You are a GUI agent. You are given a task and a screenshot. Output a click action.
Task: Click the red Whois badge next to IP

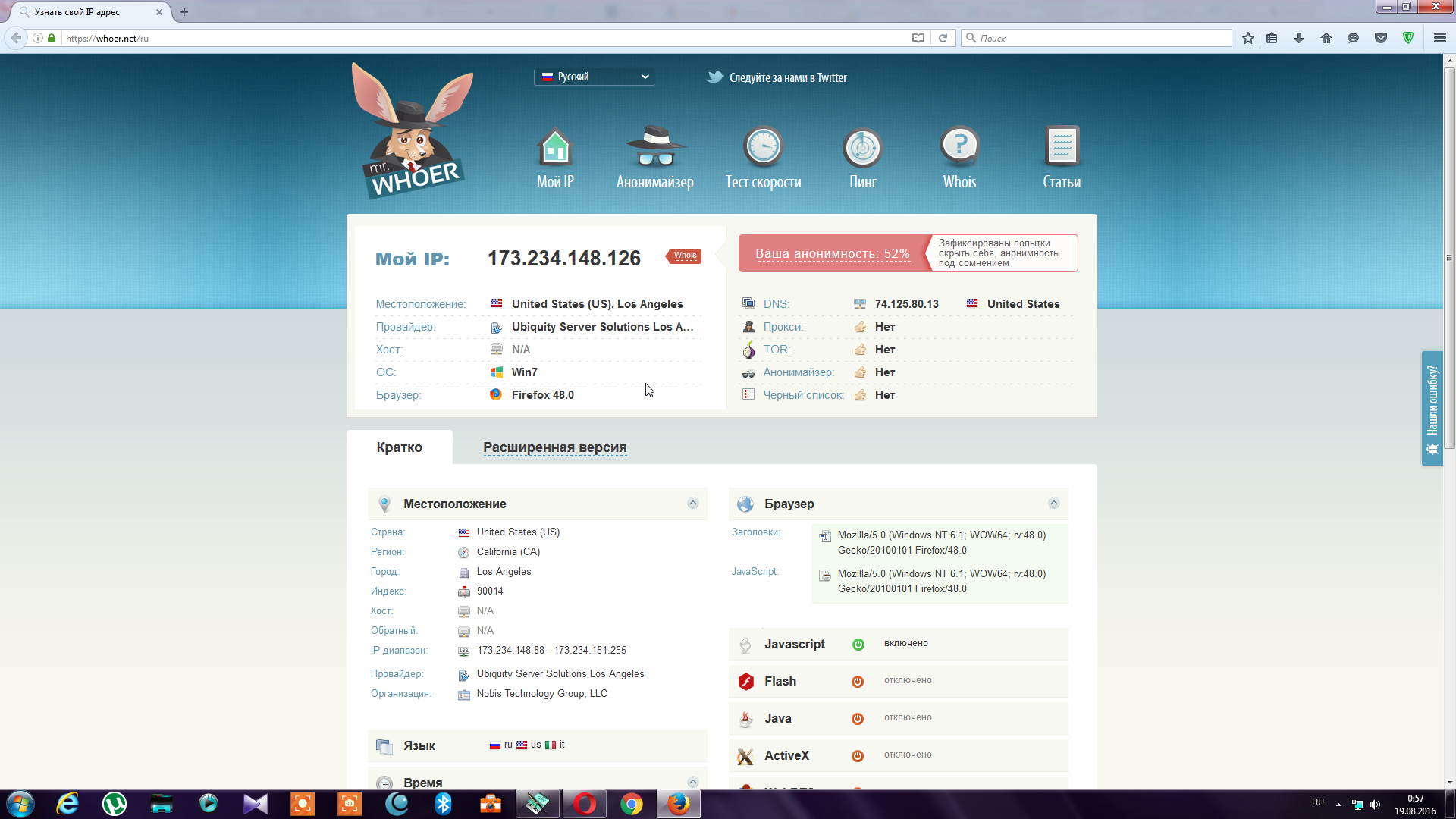pos(684,256)
